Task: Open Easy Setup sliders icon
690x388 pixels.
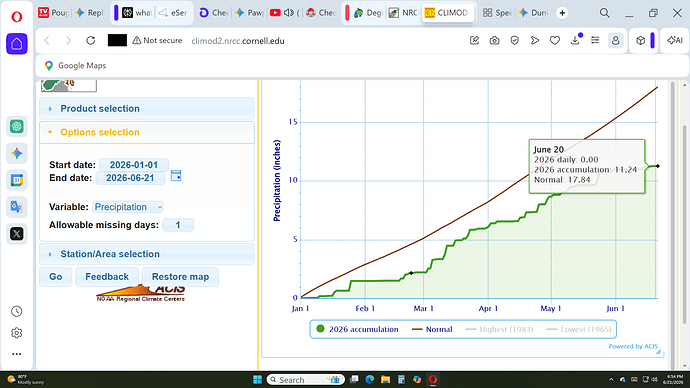Action: coord(595,40)
